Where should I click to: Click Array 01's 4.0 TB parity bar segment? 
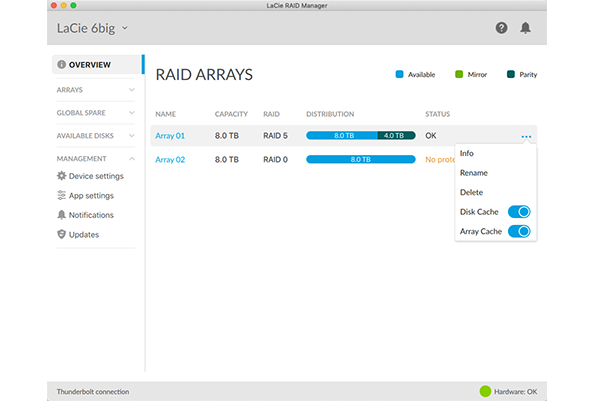[x=396, y=136]
